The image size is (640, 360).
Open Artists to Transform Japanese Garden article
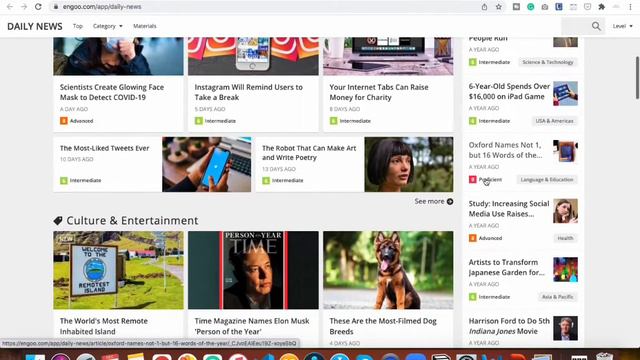[507, 267]
